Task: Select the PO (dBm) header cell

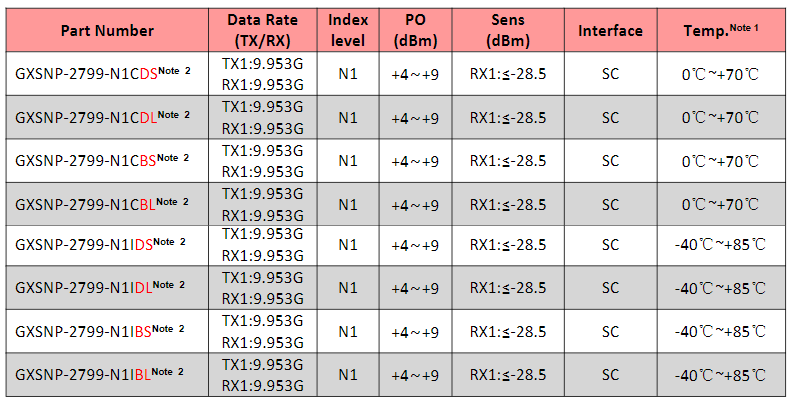Action: [x=415, y=30]
